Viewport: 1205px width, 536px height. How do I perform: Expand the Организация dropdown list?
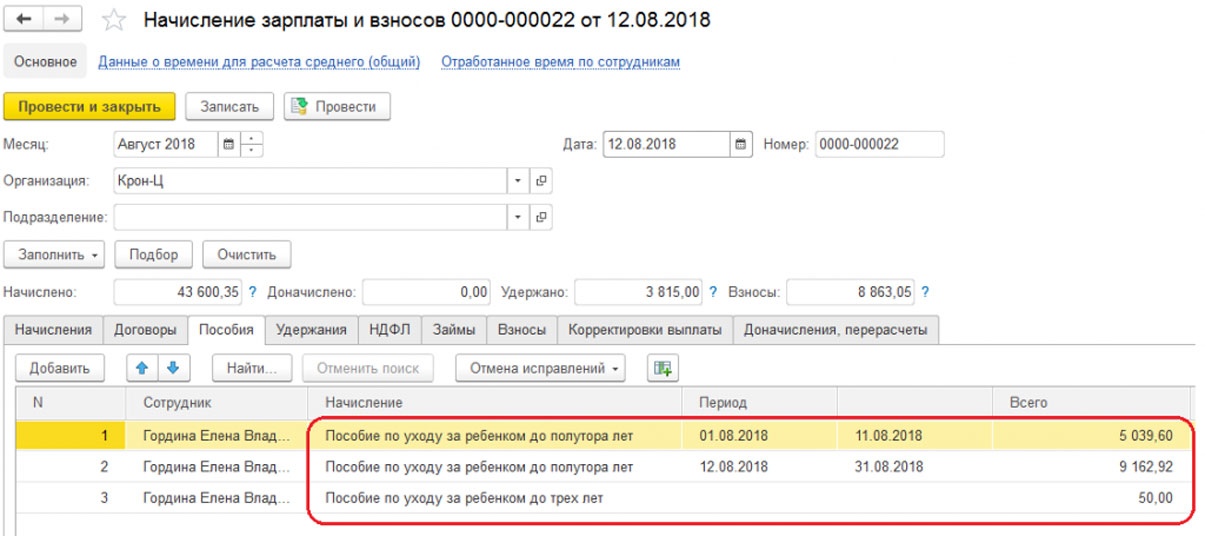coord(518,181)
